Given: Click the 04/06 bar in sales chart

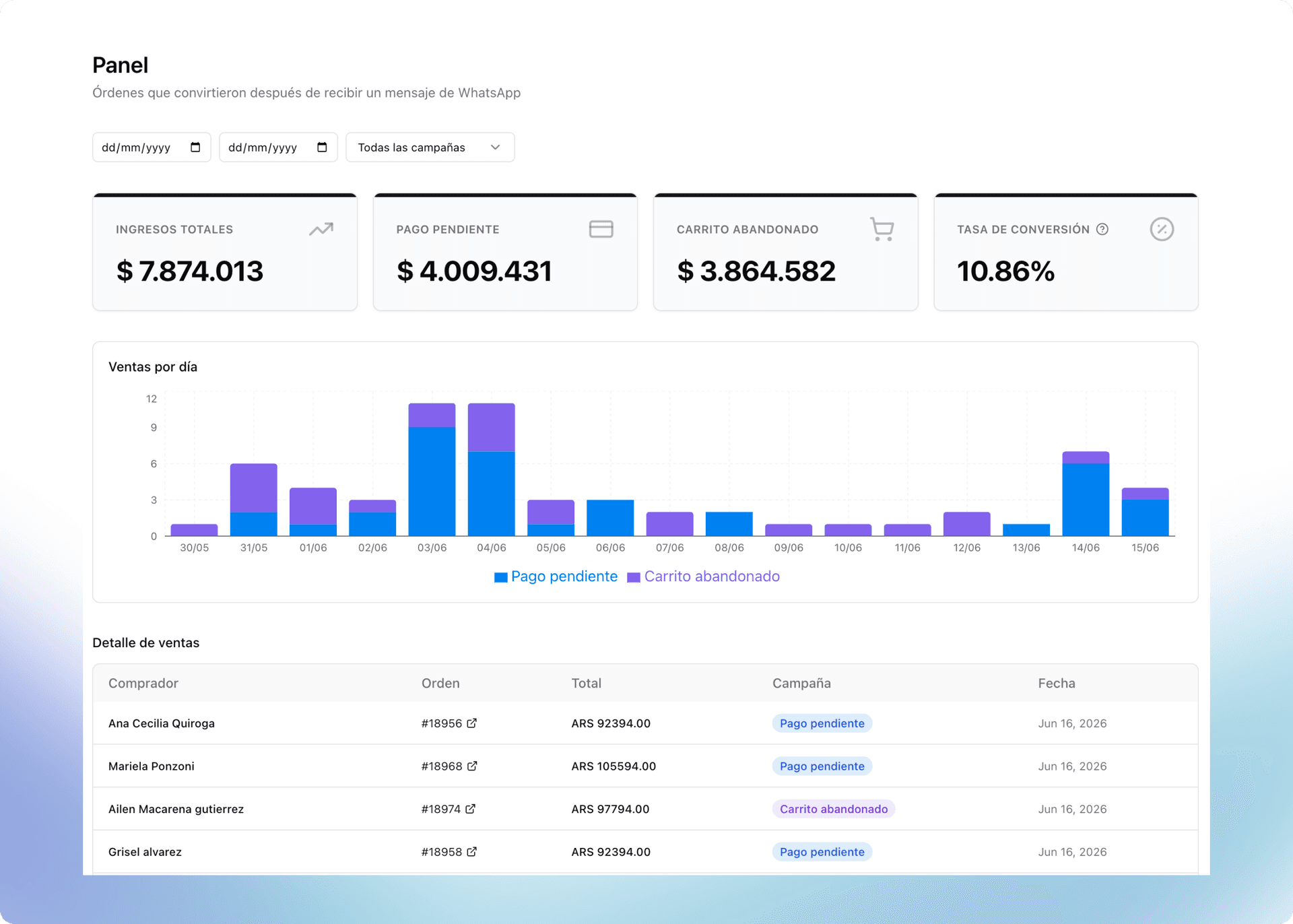Looking at the screenshot, I should (492, 469).
